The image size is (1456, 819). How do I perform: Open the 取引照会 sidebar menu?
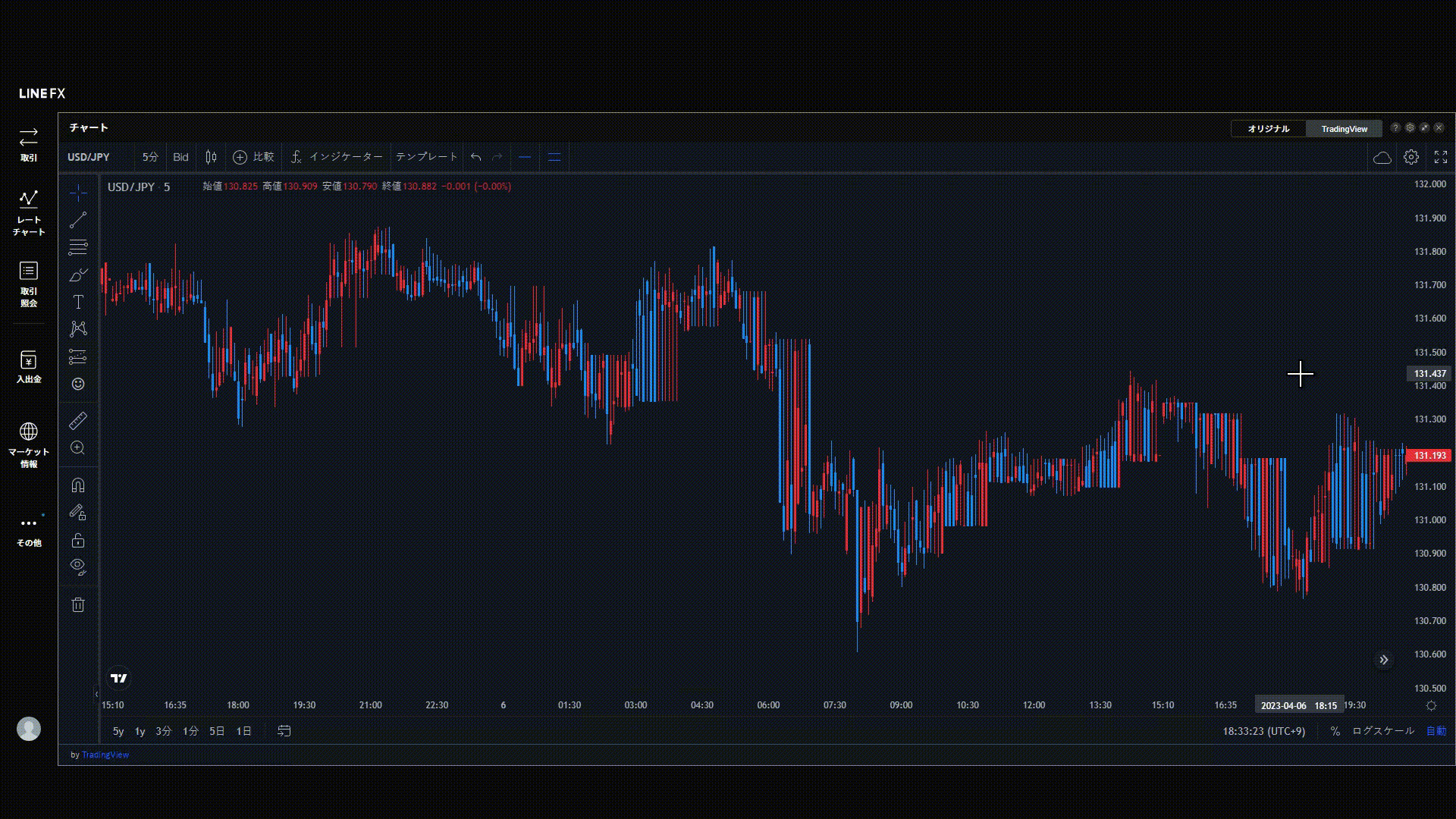click(x=29, y=284)
